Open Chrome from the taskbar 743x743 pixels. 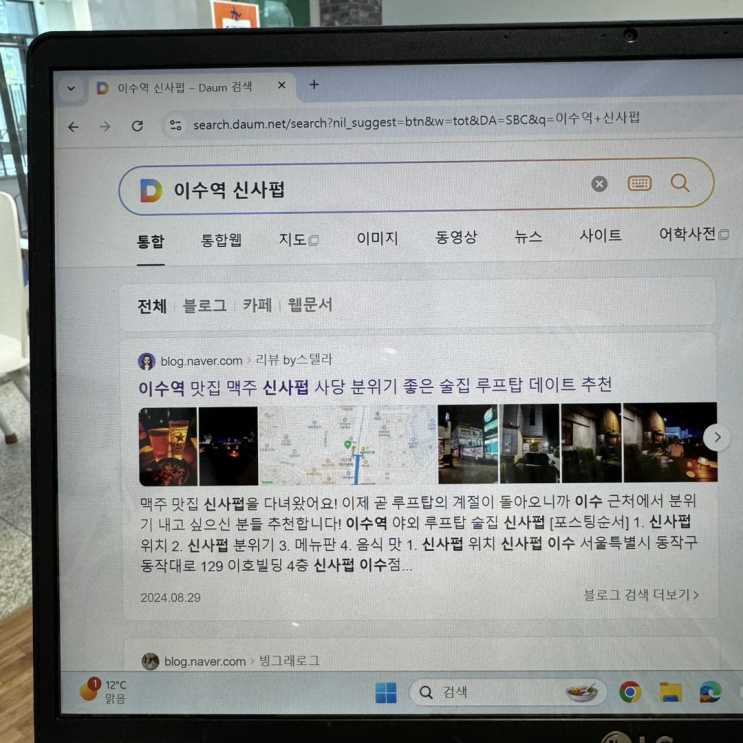(x=630, y=692)
